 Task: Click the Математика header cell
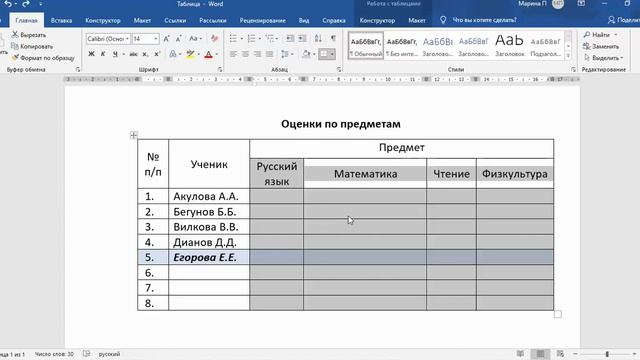365,173
